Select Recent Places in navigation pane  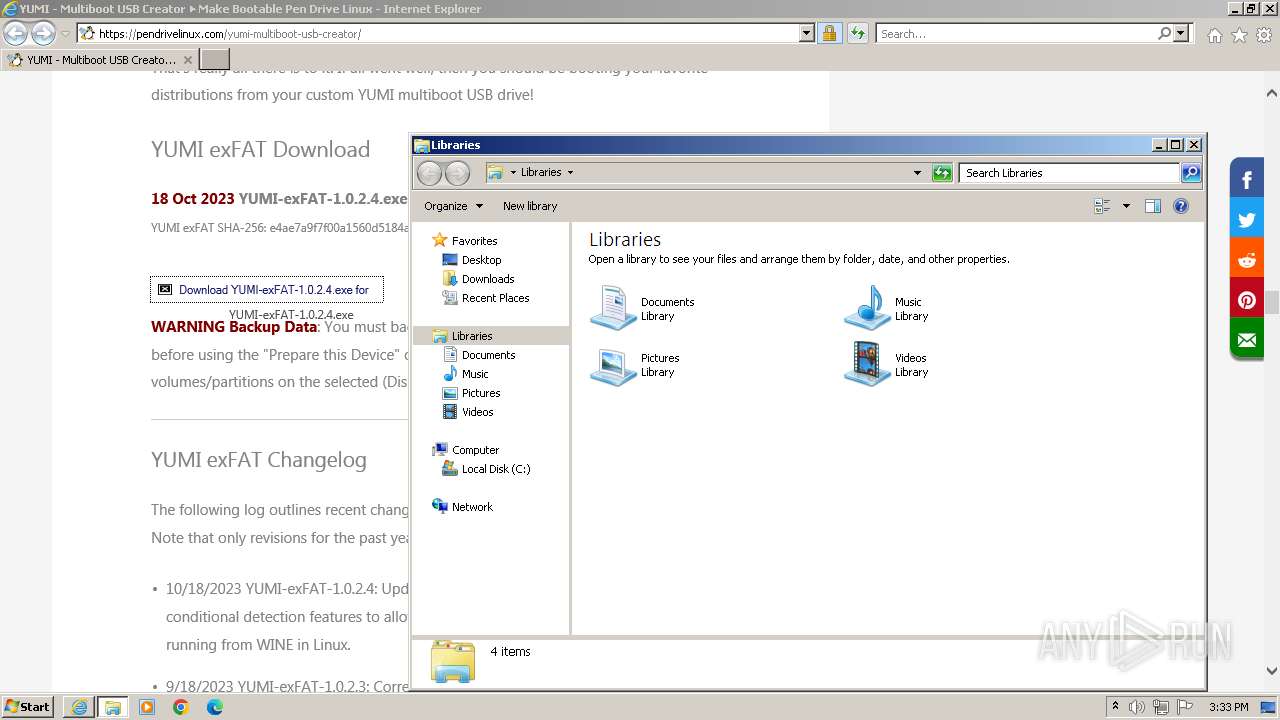click(496, 298)
